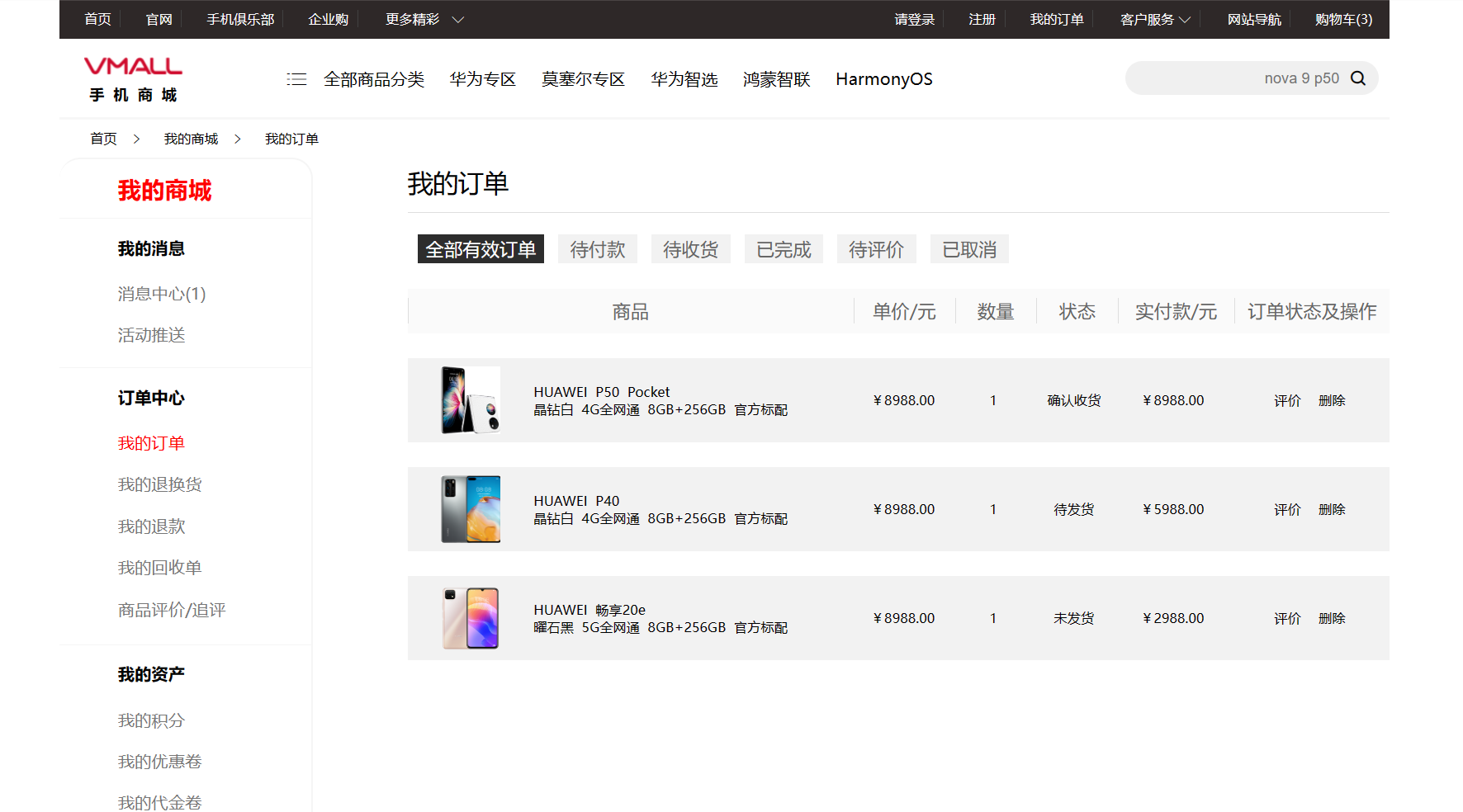Expand the 更多精彩 dropdown
1463x812 pixels.
[x=424, y=19]
